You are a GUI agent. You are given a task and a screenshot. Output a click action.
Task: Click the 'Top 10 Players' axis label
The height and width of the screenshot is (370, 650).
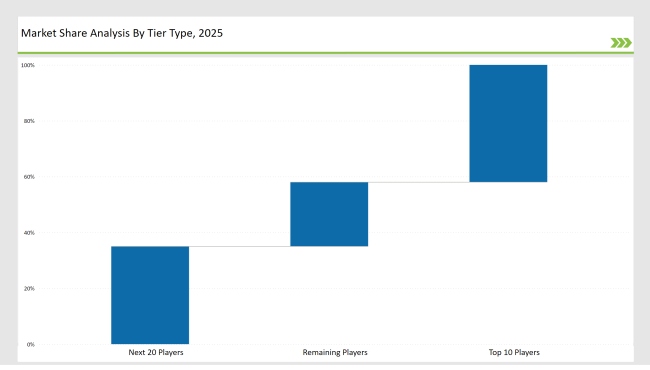(x=514, y=353)
